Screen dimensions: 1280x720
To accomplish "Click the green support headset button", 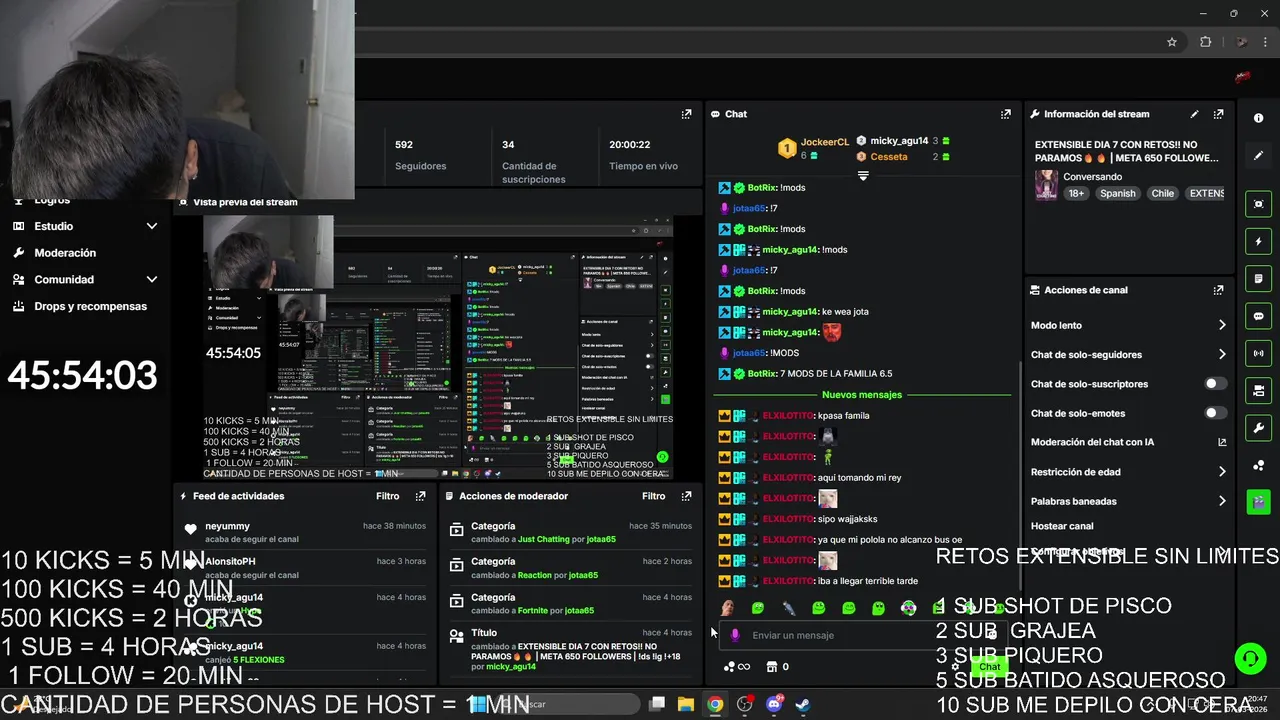I will pos(1250,658).
